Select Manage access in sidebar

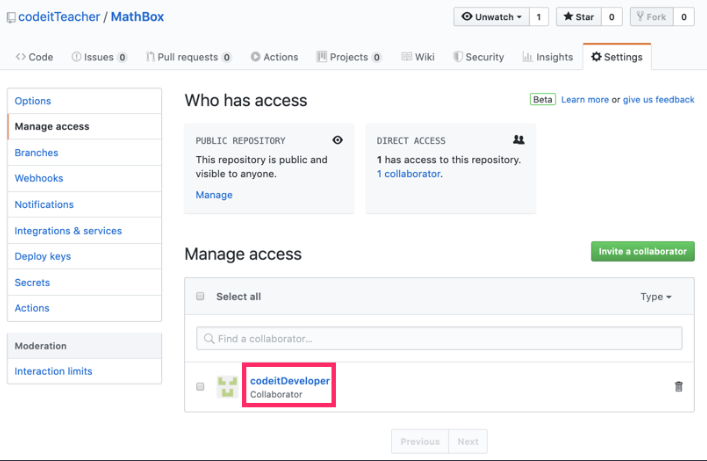click(x=84, y=127)
